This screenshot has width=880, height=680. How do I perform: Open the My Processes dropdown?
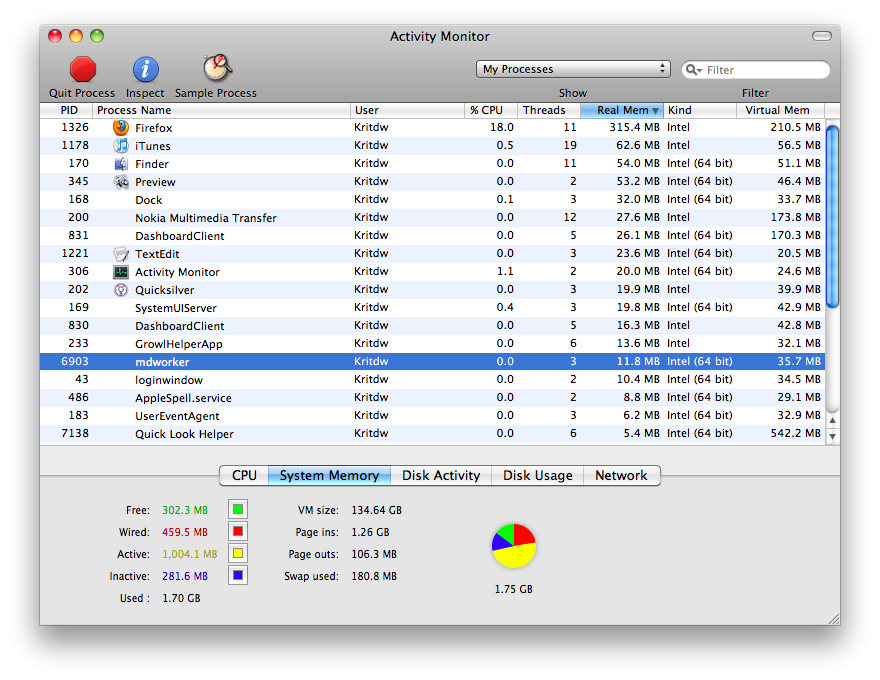point(573,69)
